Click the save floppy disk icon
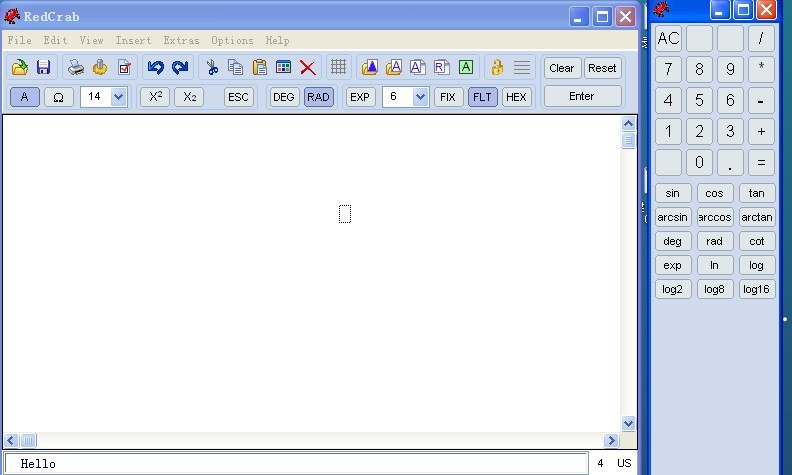Screen dimensions: 792x475 click(x=43, y=68)
